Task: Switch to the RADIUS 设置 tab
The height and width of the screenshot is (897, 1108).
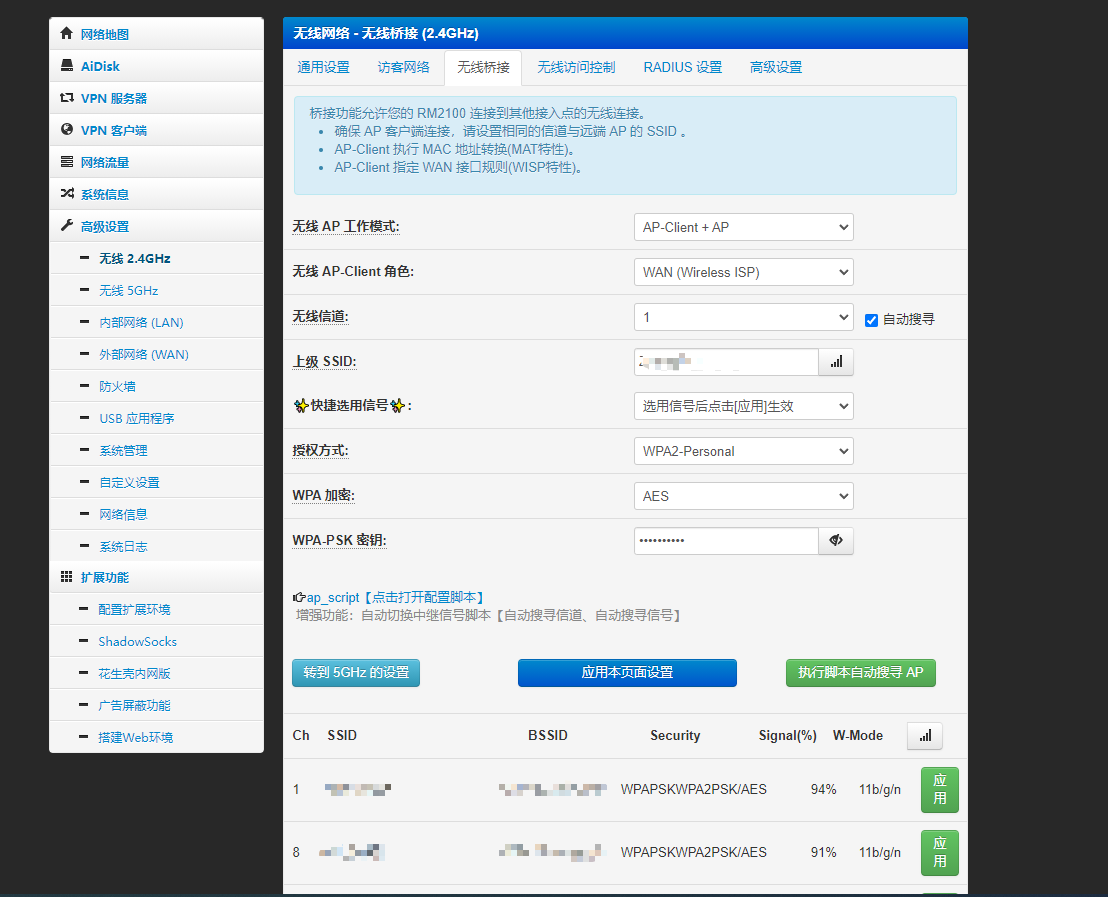Action: point(682,67)
